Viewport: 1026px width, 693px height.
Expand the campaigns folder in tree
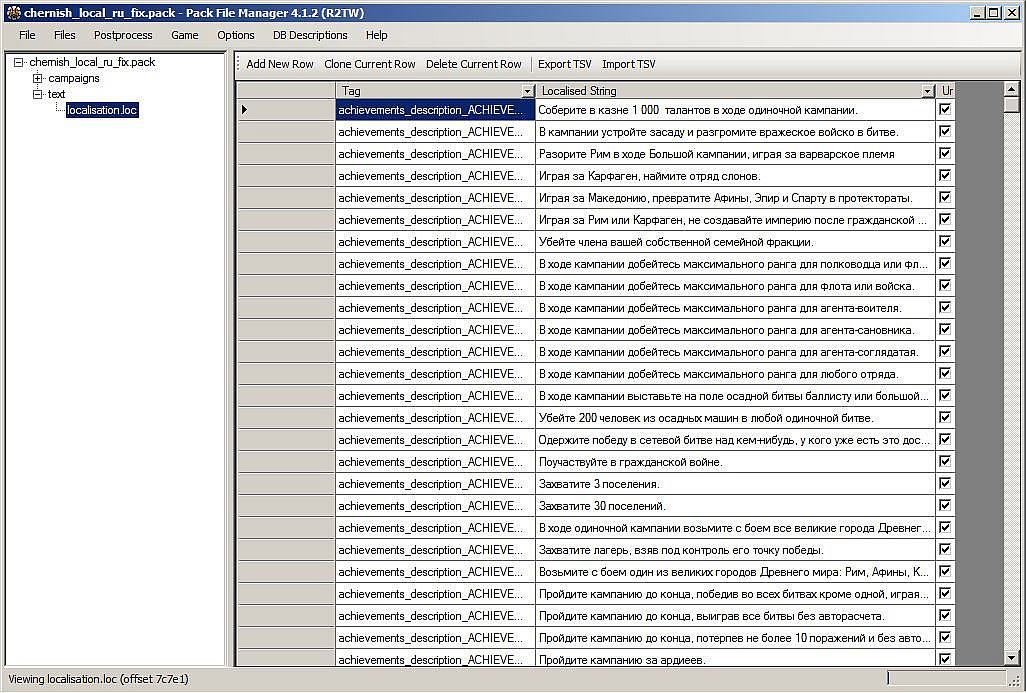click(38, 78)
